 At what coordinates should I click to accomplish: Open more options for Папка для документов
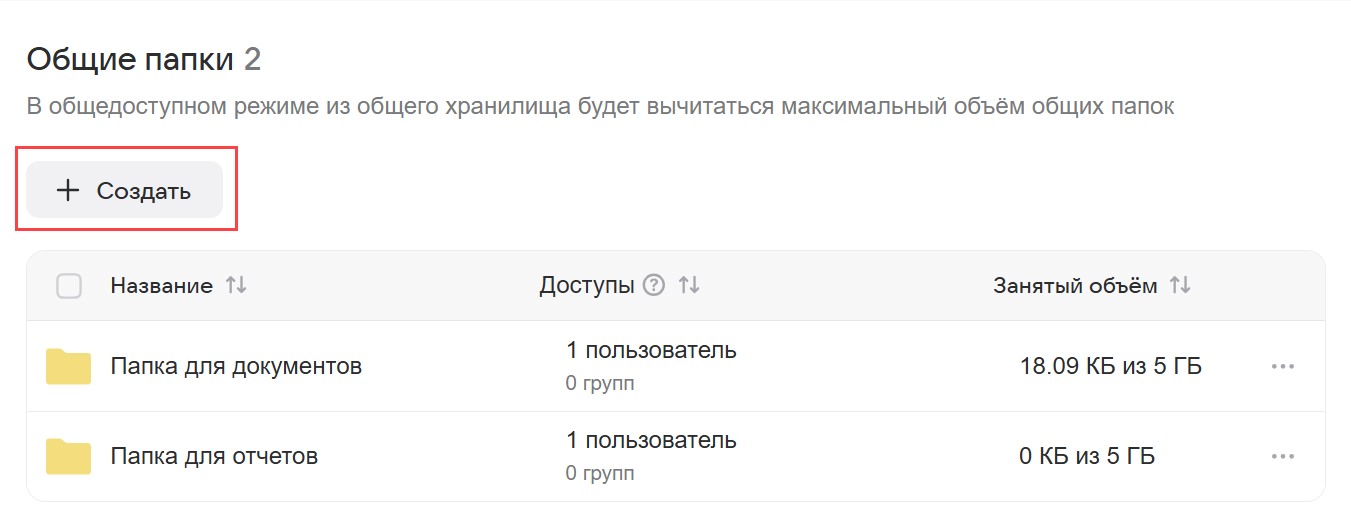tap(1283, 367)
